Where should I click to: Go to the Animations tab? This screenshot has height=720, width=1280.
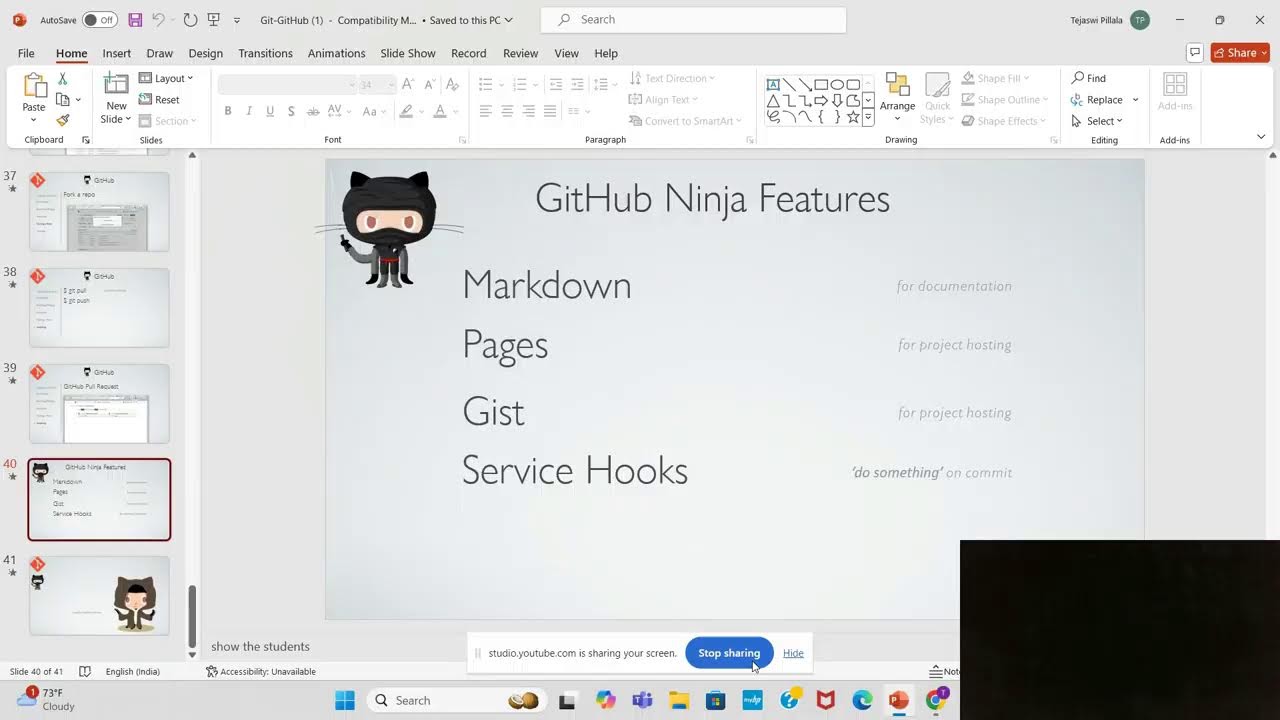337,53
